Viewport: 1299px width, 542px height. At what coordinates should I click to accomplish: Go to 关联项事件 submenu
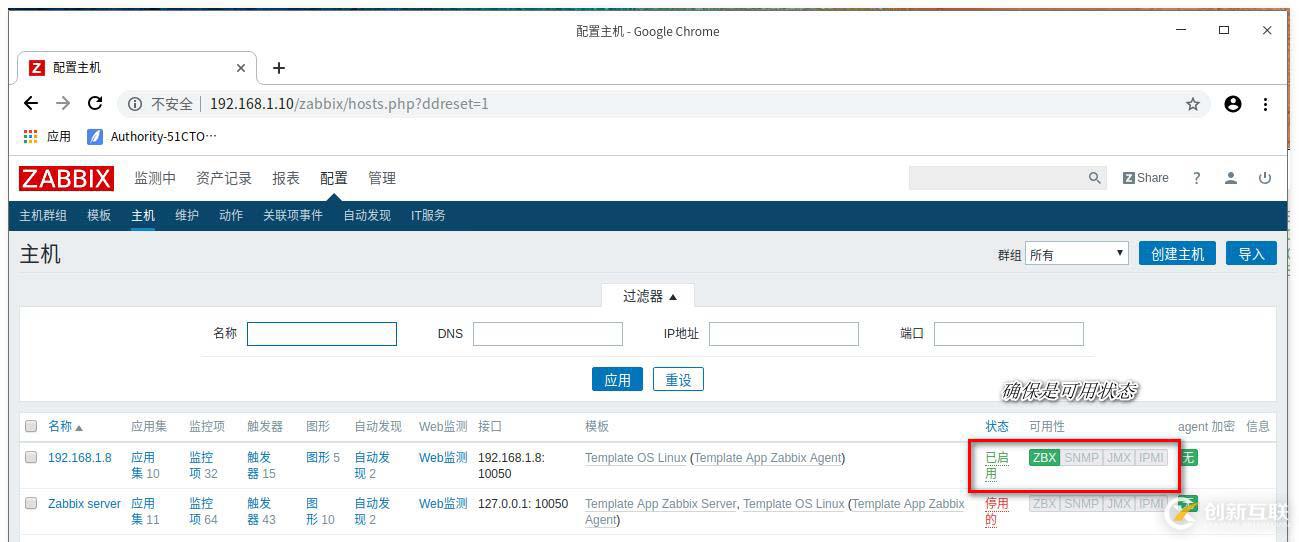[x=293, y=215]
